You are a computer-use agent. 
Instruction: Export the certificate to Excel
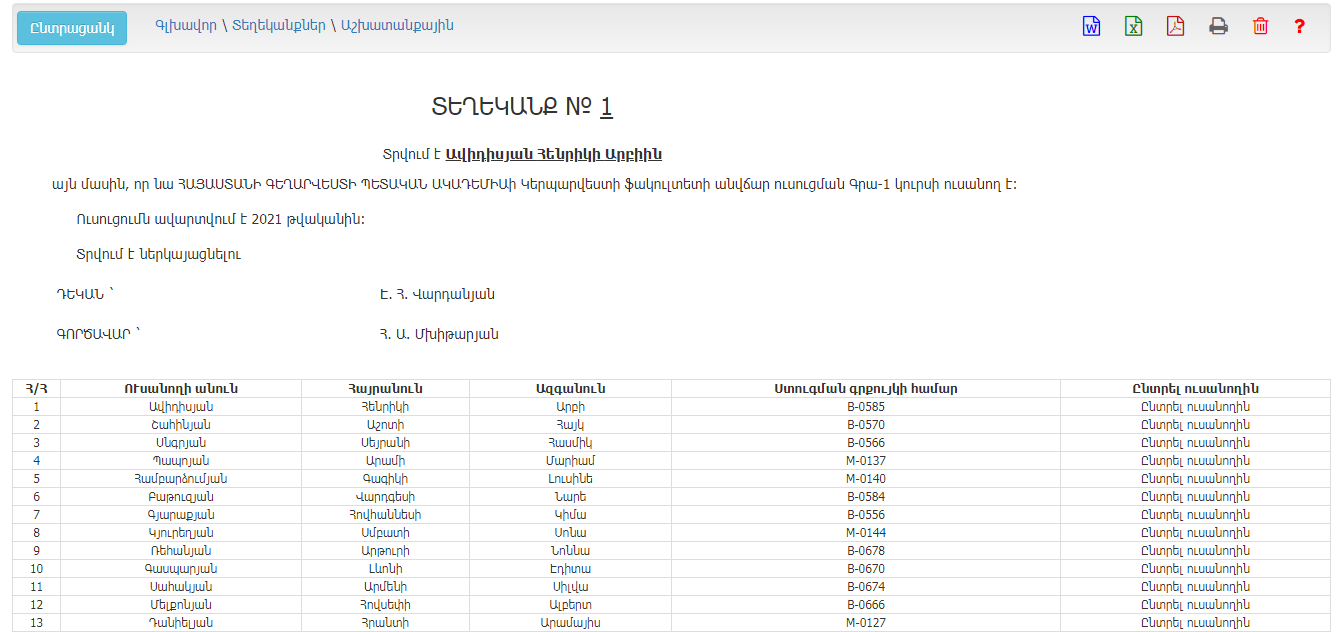(1133, 27)
